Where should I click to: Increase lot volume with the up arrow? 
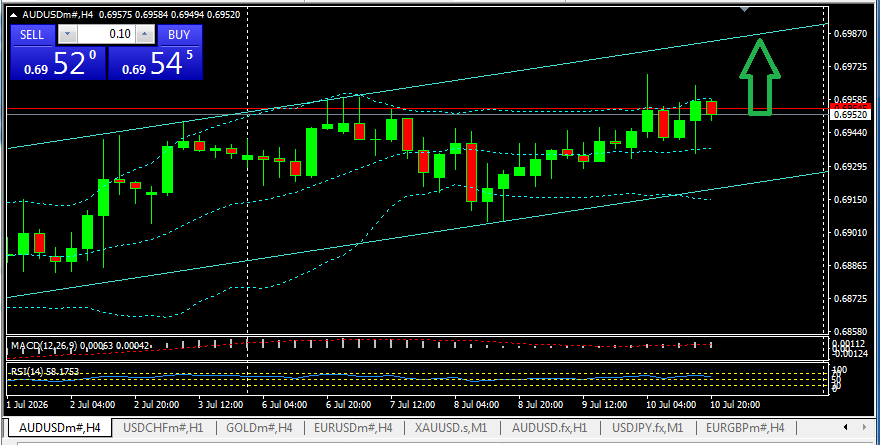(x=145, y=35)
